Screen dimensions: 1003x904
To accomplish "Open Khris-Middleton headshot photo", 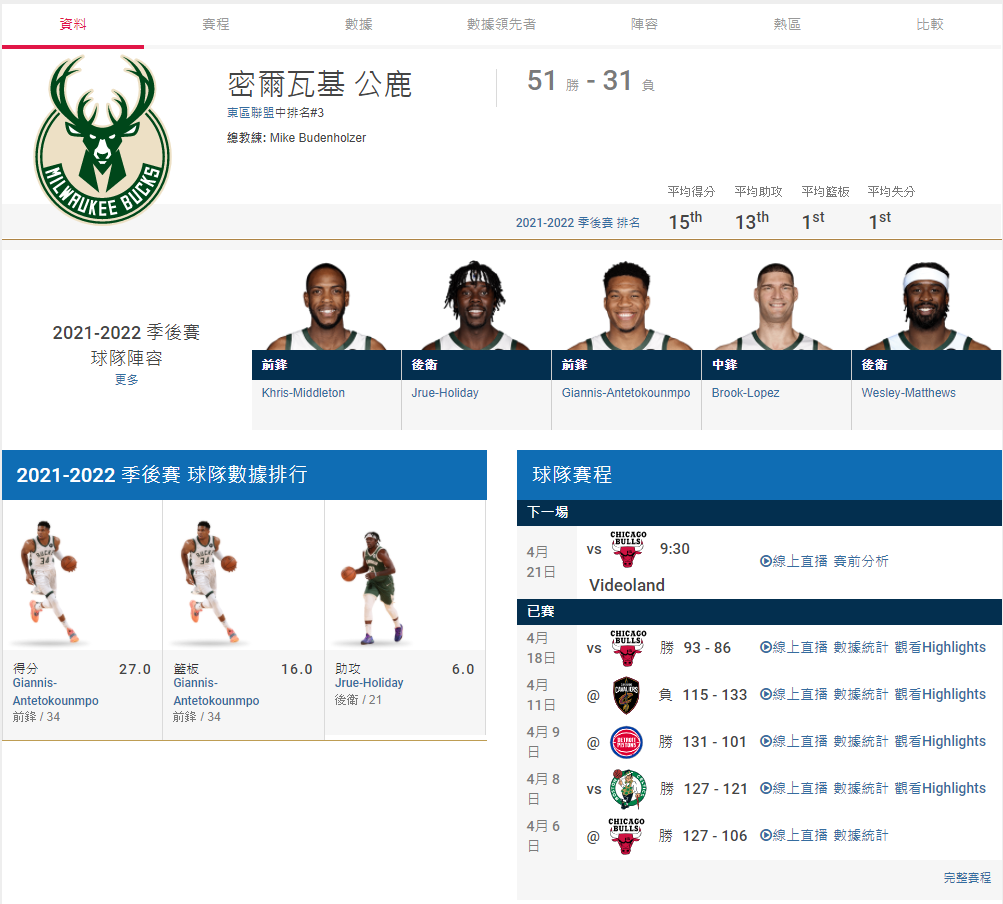I will coord(327,306).
